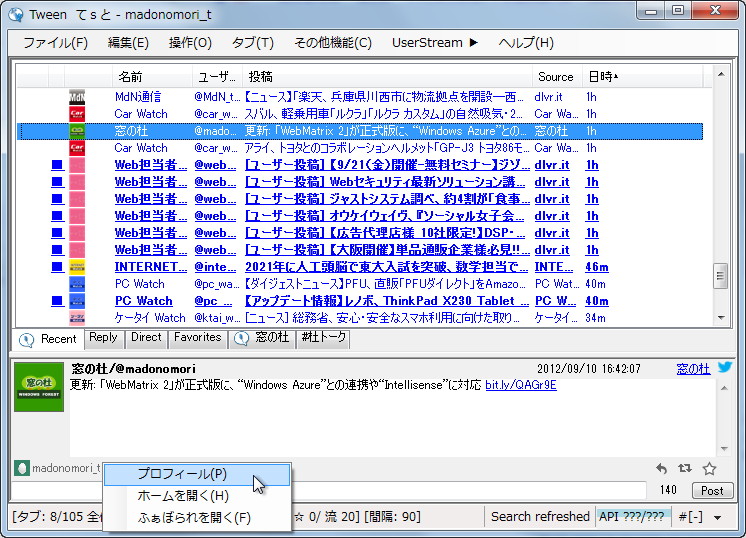This screenshot has width=746, height=538.
Task: Click the madonomori_t account icon
Action: (x=21, y=468)
